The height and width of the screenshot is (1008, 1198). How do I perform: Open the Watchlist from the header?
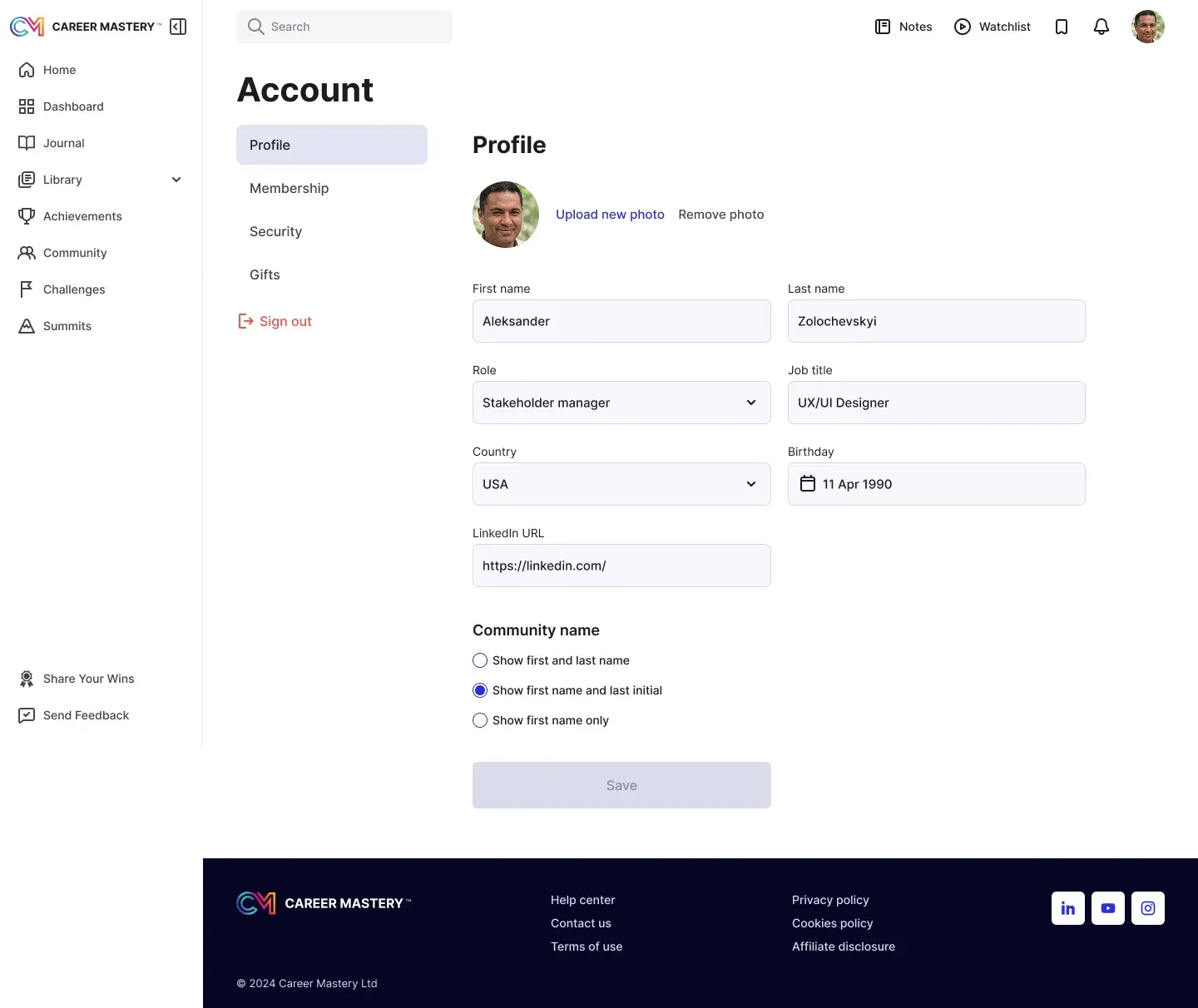tap(993, 27)
